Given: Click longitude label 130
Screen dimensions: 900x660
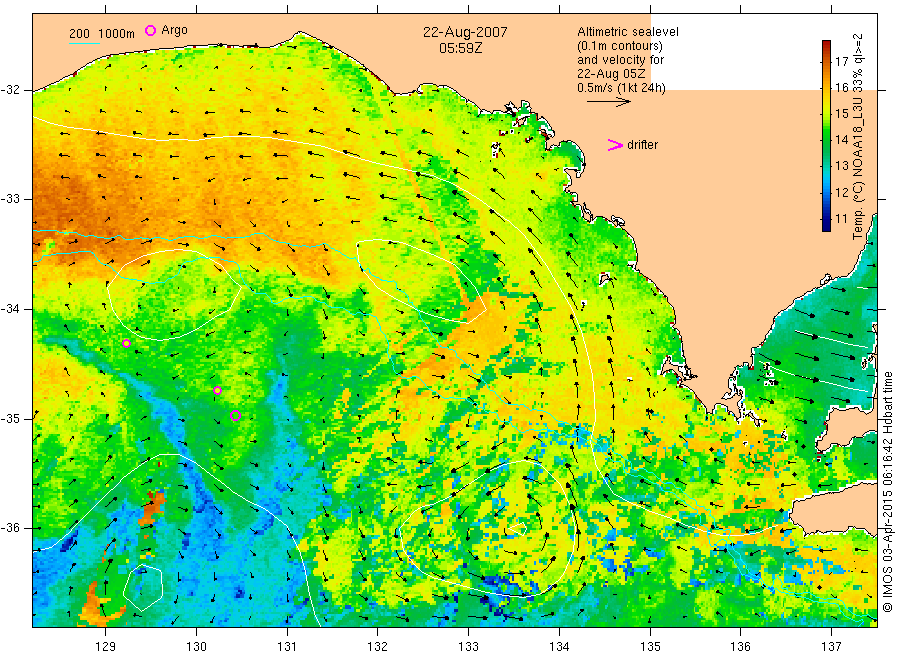Looking at the screenshot, I should 196,647.
